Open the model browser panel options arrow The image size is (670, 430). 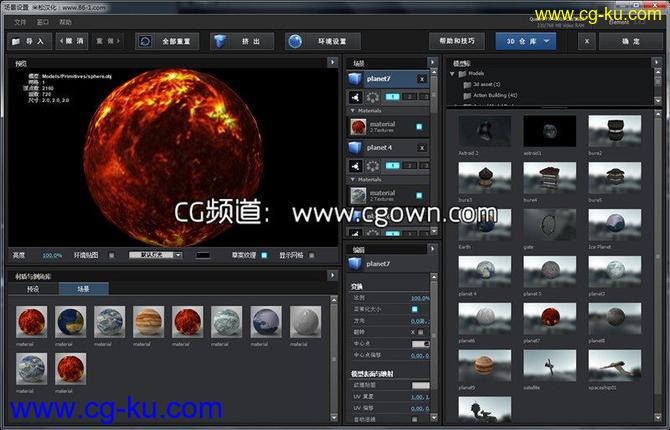656,62
